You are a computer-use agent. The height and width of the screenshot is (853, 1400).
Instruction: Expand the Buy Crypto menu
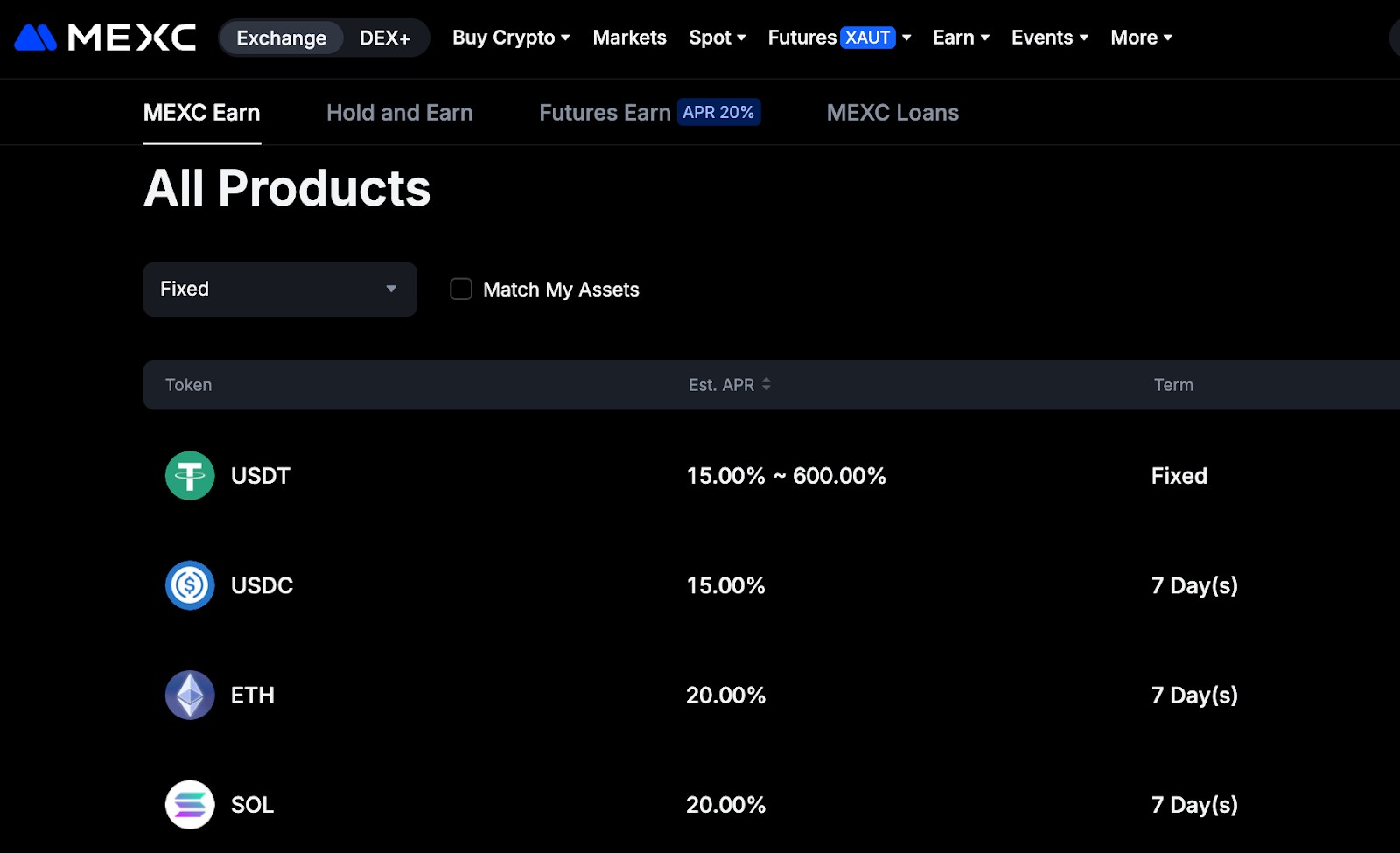point(511,38)
